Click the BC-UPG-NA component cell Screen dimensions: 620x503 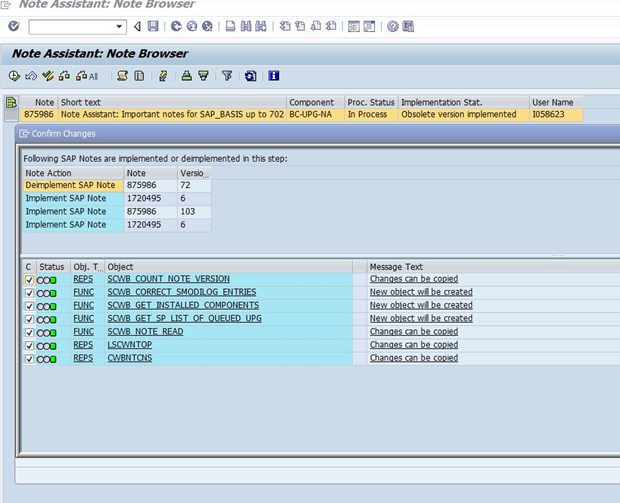click(315, 114)
